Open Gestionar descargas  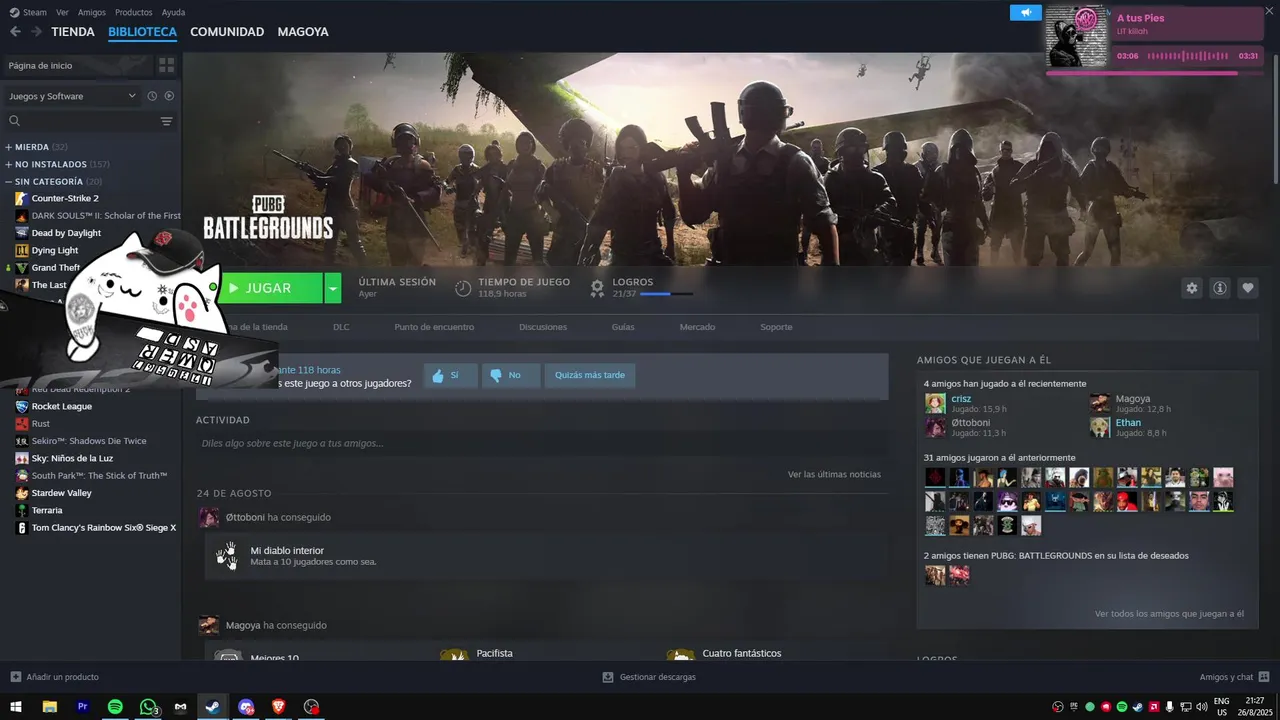coord(649,677)
